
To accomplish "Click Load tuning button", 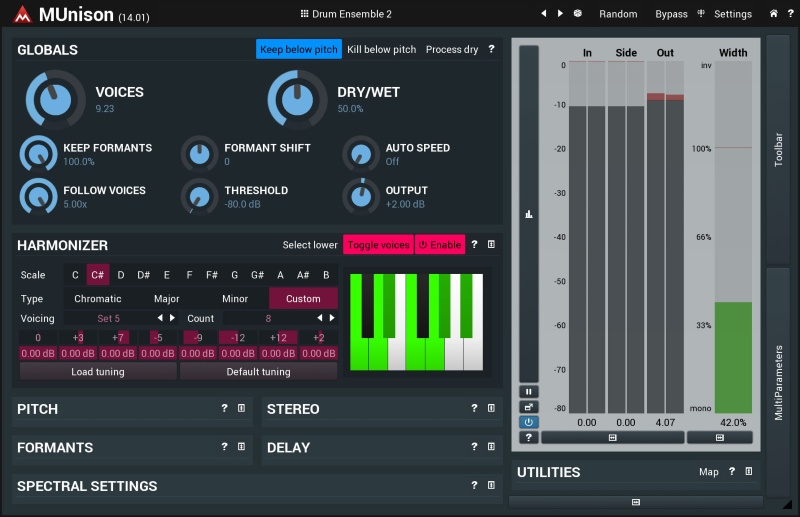I will pyautogui.click(x=98, y=372).
